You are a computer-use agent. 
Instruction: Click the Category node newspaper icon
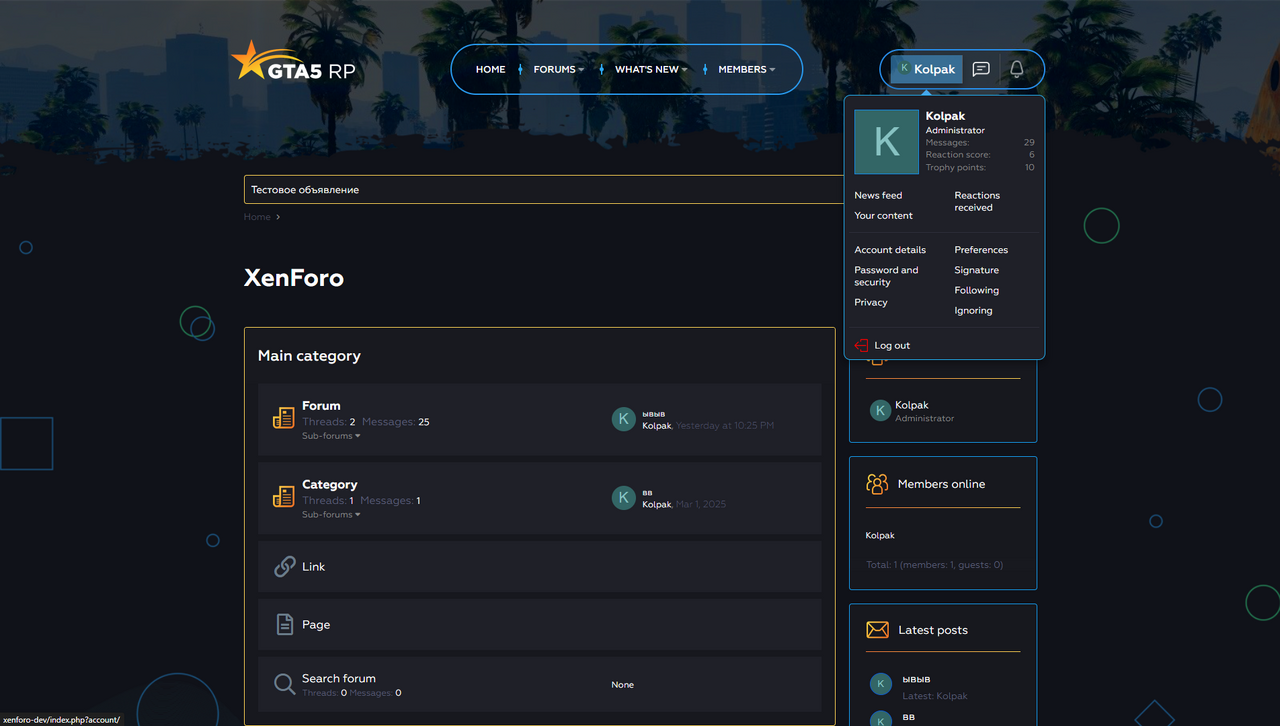pos(284,497)
